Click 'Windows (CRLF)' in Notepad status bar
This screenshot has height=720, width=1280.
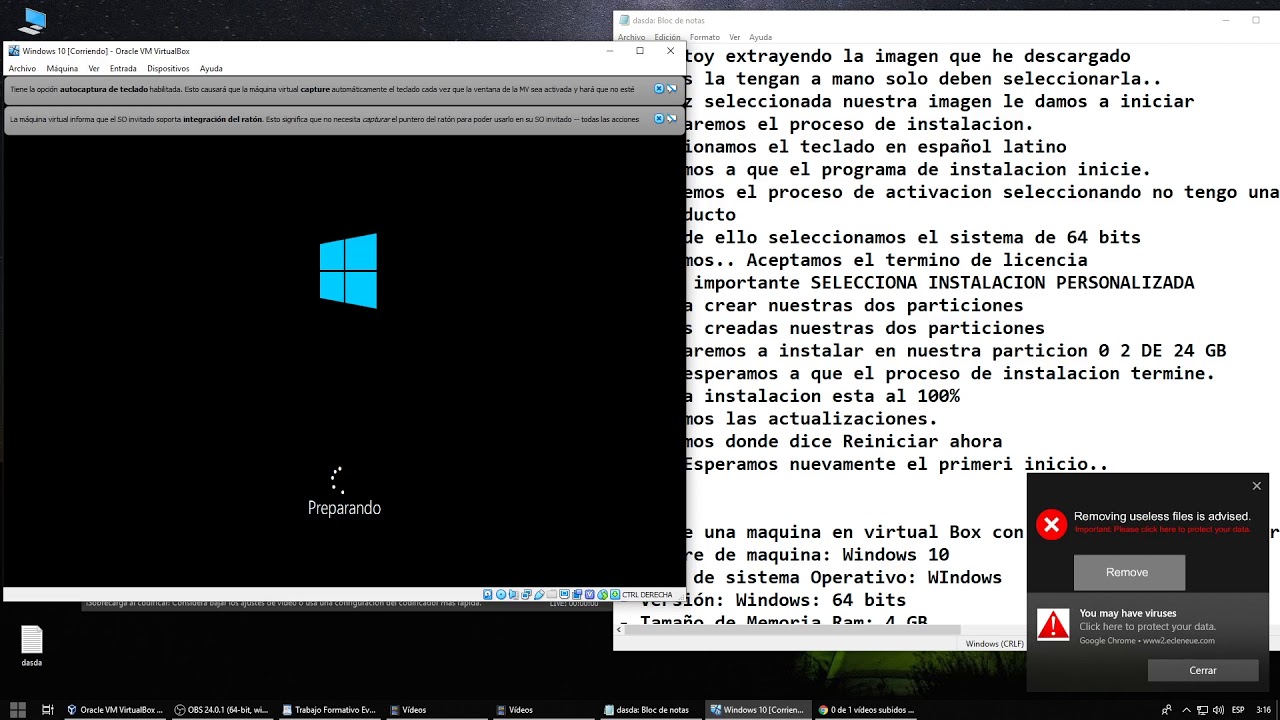(994, 644)
